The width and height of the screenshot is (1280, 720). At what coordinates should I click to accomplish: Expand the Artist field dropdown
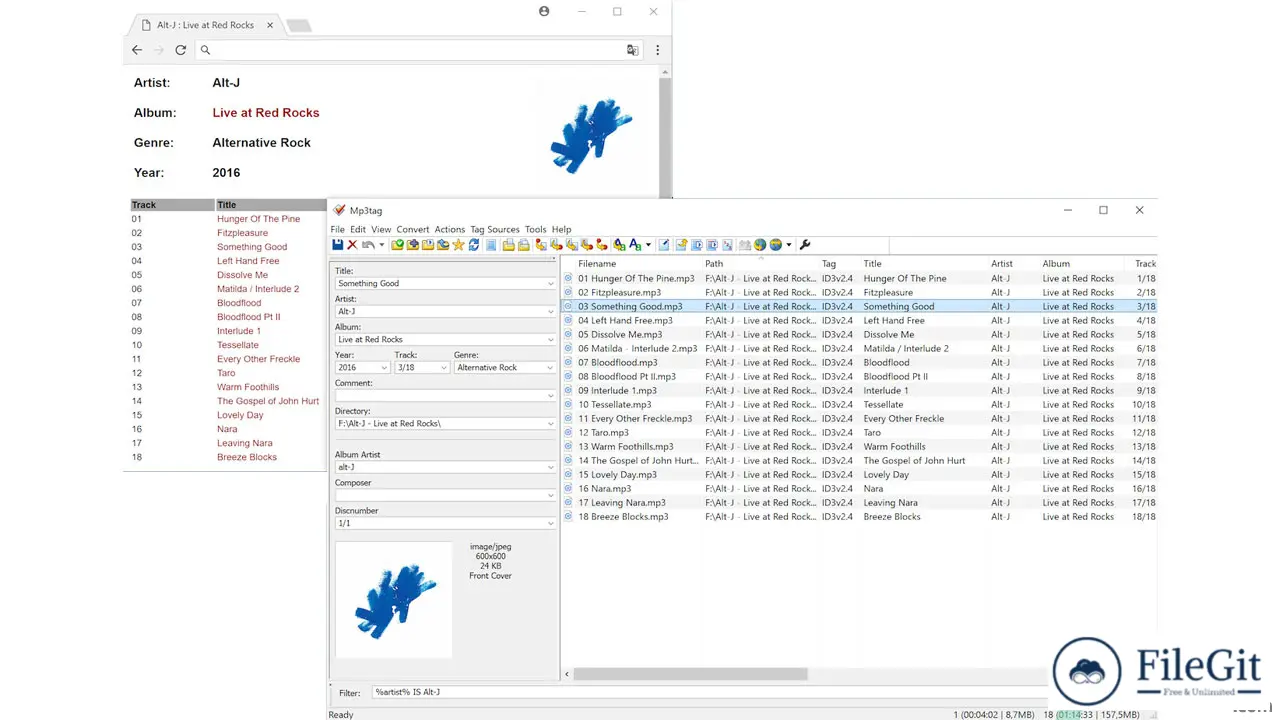(x=550, y=312)
